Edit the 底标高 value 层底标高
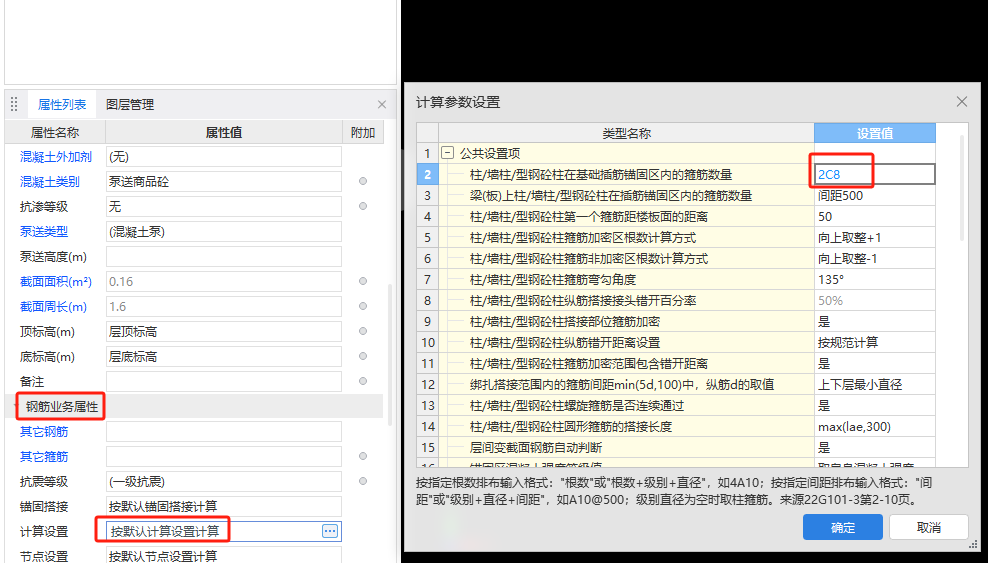This screenshot has width=988, height=563. tap(224, 356)
